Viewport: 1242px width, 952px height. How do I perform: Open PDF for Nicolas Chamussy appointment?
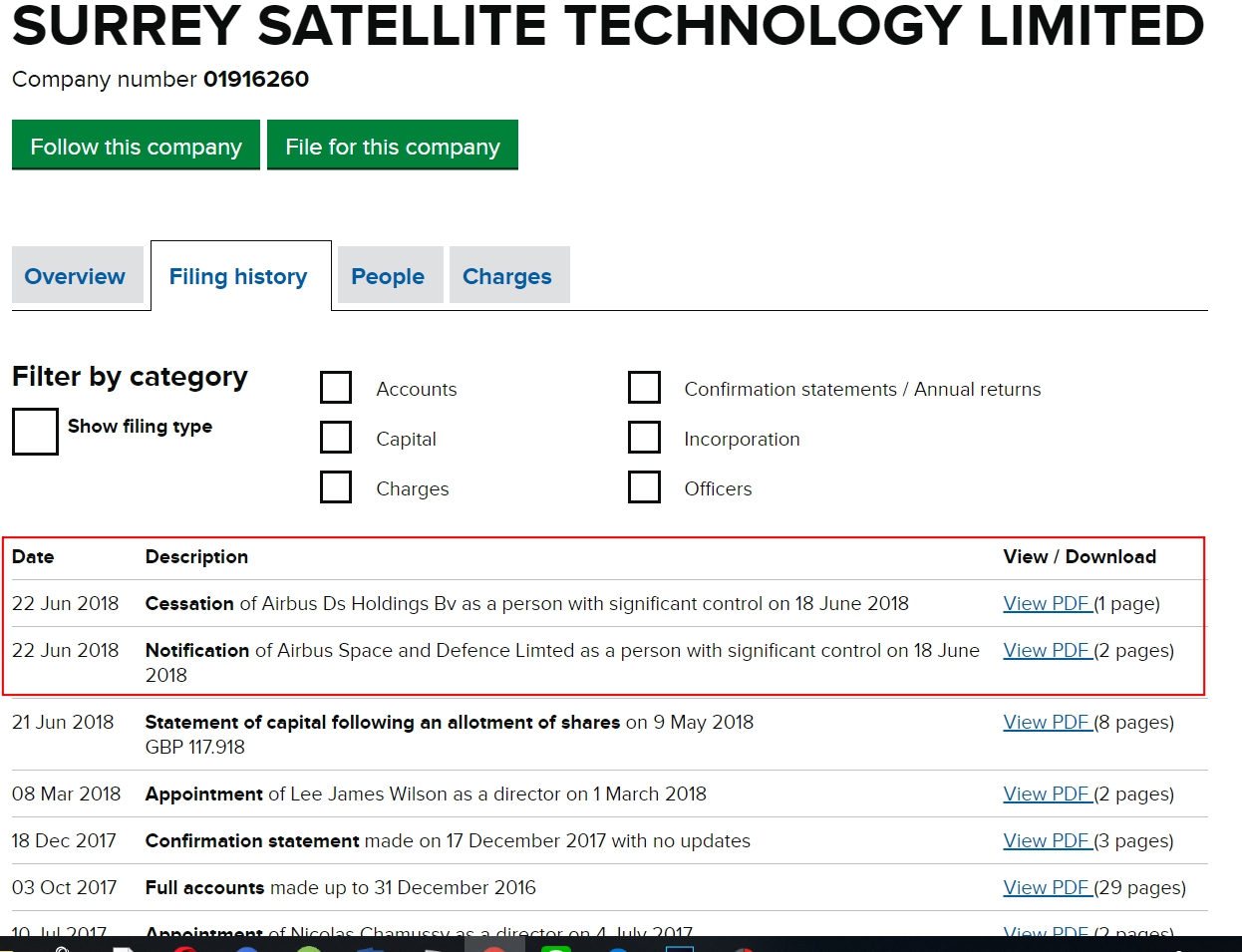click(1047, 931)
